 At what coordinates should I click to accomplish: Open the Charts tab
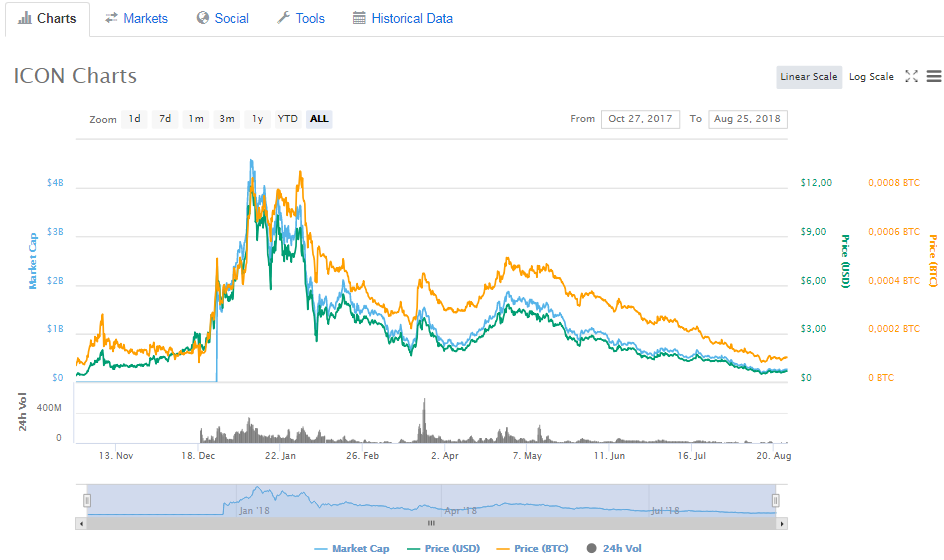tap(48, 19)
